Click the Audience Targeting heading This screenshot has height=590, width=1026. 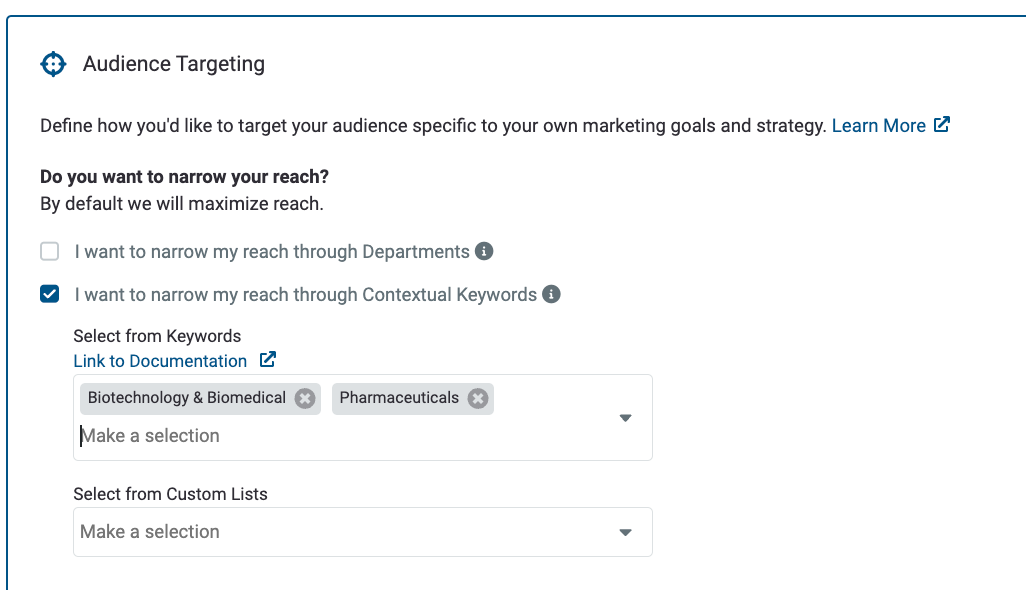tap(174, 64)
